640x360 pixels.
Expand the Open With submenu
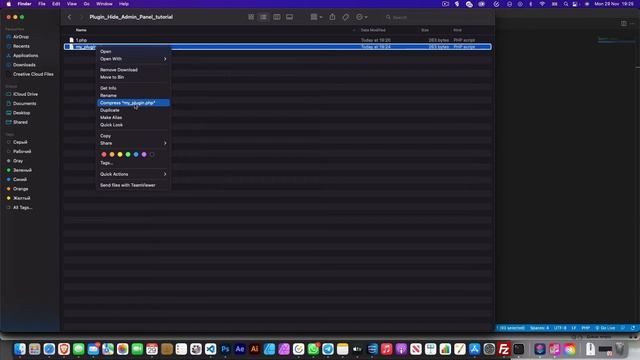click(x=133, y=59)
